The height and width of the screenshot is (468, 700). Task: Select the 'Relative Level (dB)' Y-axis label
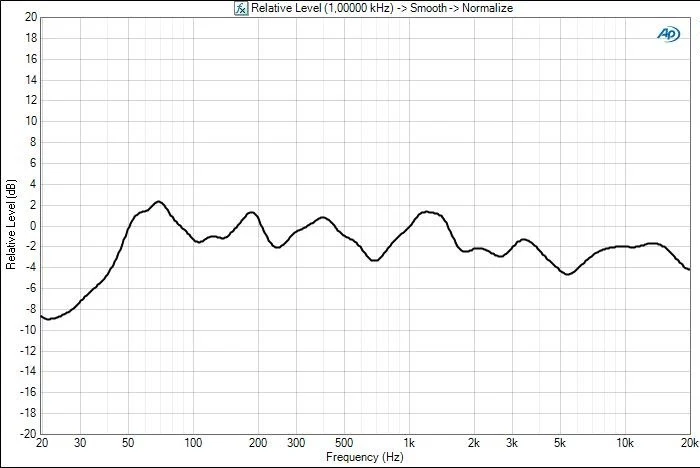click(x=11, y=225)
